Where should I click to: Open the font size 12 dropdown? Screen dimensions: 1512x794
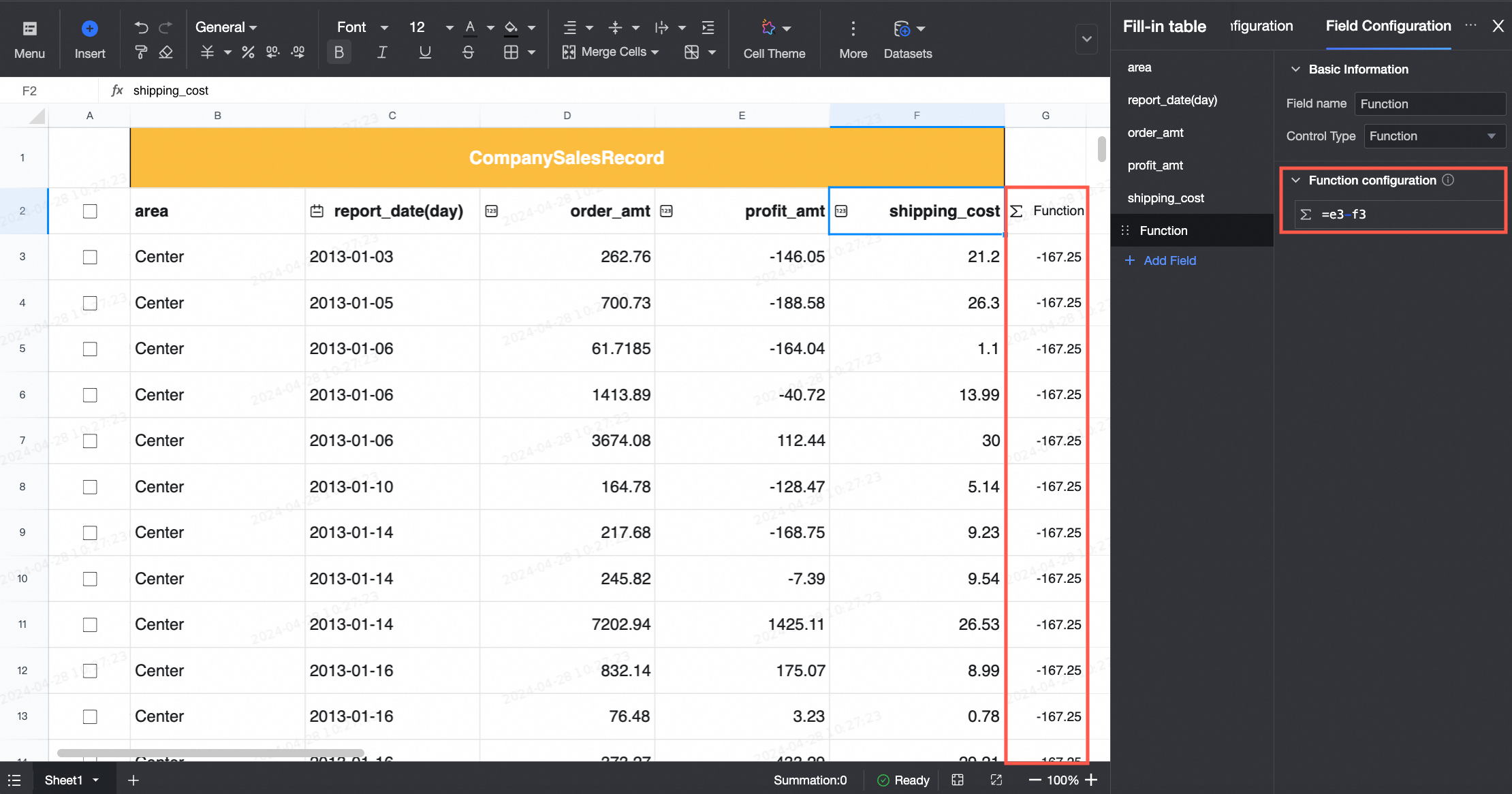click(431, 27)
